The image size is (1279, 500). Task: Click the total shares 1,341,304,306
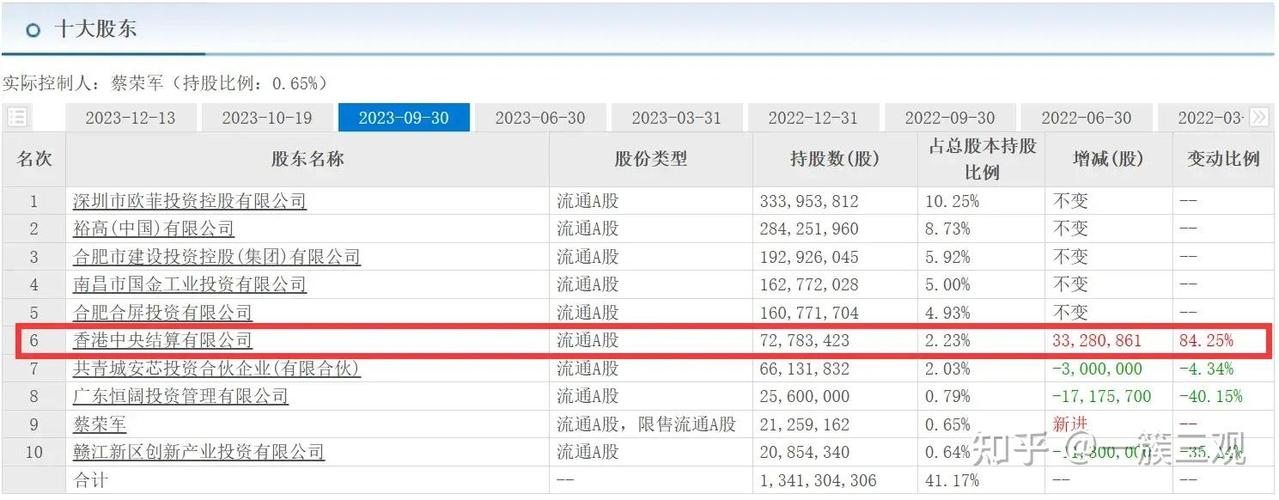tap(819, 480)
